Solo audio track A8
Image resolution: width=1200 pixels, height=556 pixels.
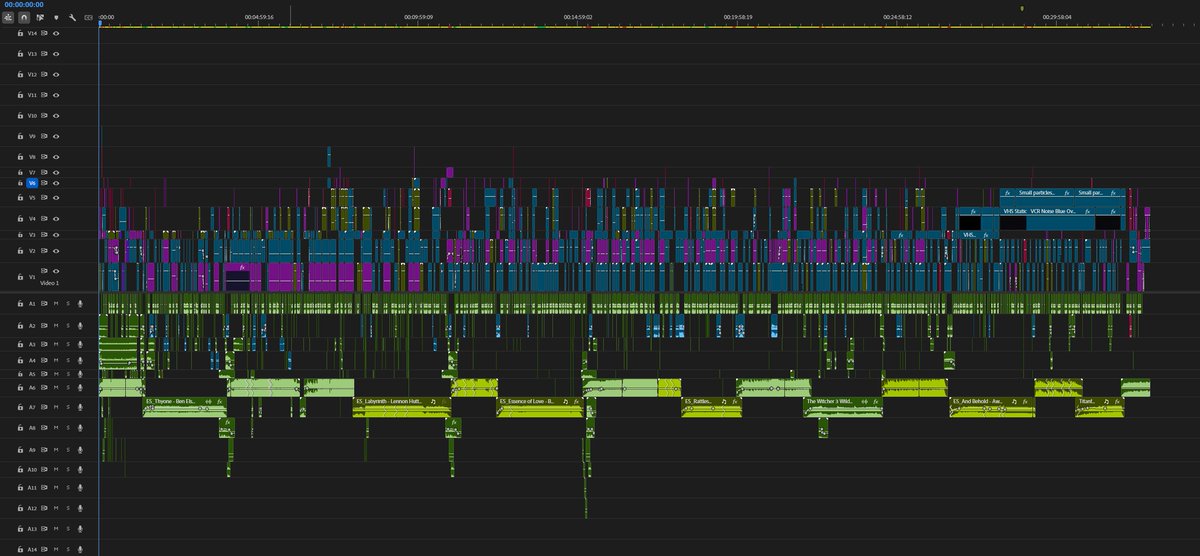pyautogui.click(x=68, y=428)
